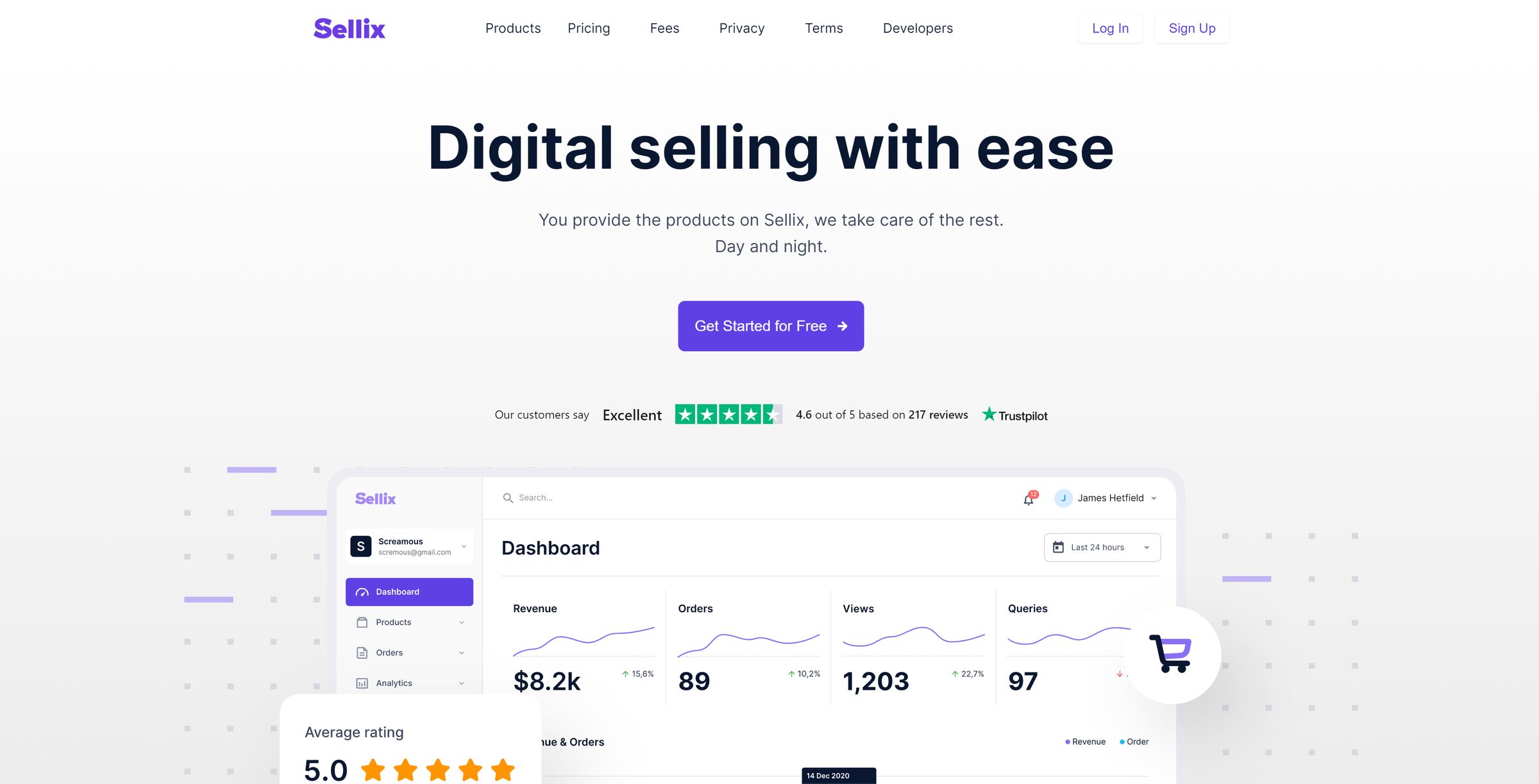Image resolution: width=1539 pixels, height=784 pixels.
Task: Click the Sign Up link
Action: tap(1191, 27)
